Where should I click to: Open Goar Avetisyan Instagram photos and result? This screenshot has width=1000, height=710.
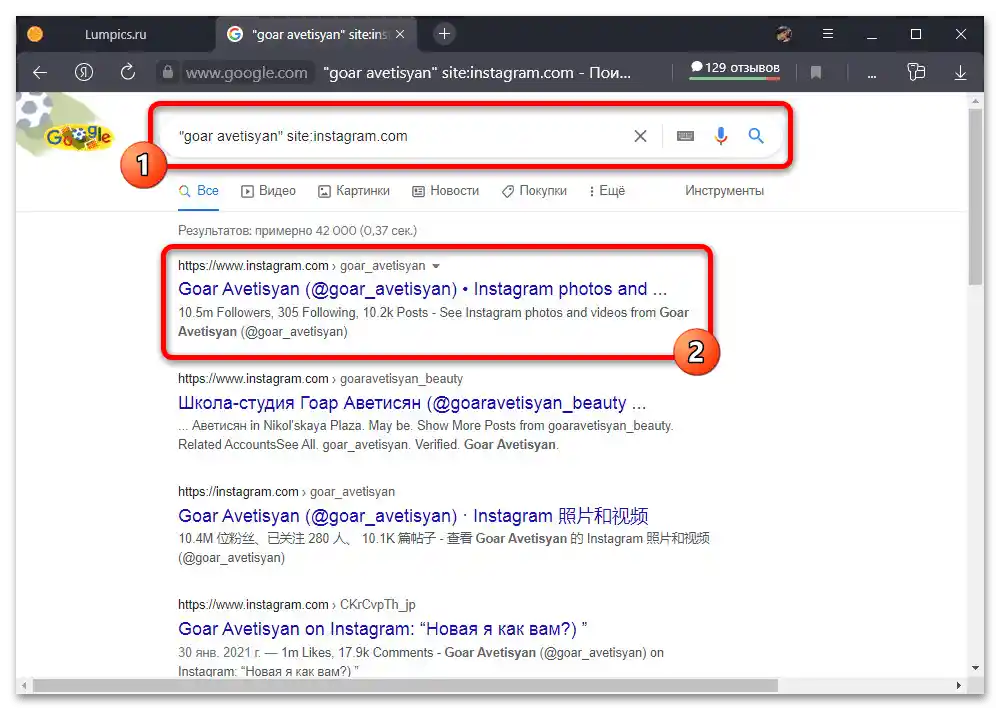[x=422, y=289]
